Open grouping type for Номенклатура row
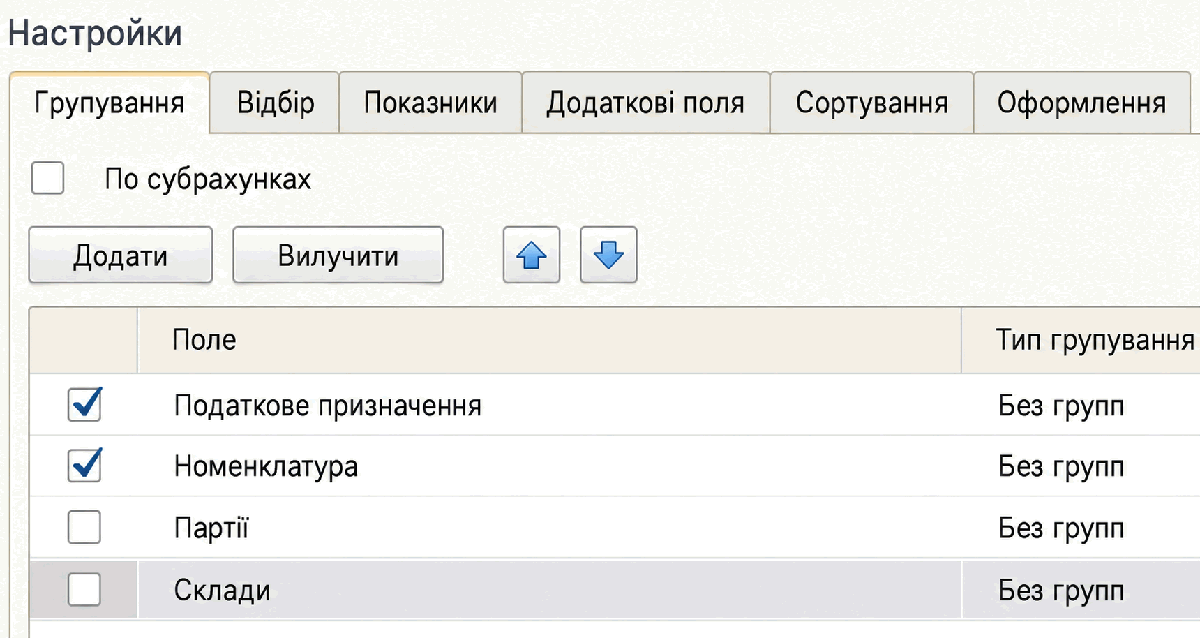Image resolution: width=1200 pixels, height=638 pixels. click(1081, 466)
